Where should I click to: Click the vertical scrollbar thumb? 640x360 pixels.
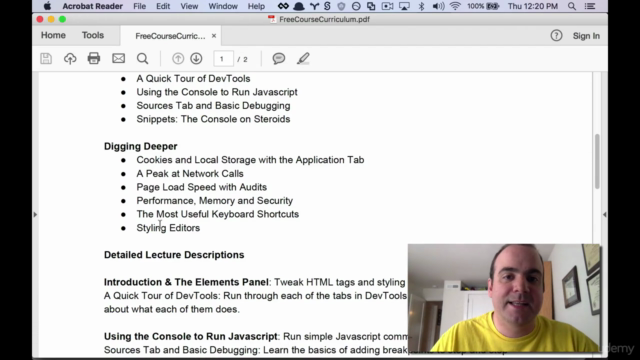(x=597, y=161)
